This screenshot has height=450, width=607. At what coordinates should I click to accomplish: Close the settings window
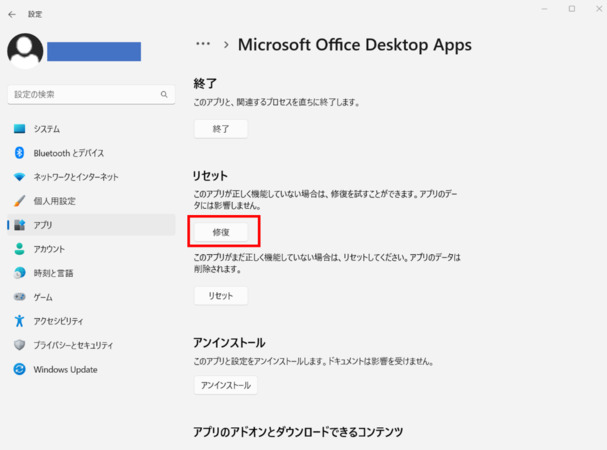pyautogui.click(x=599, y=9)
